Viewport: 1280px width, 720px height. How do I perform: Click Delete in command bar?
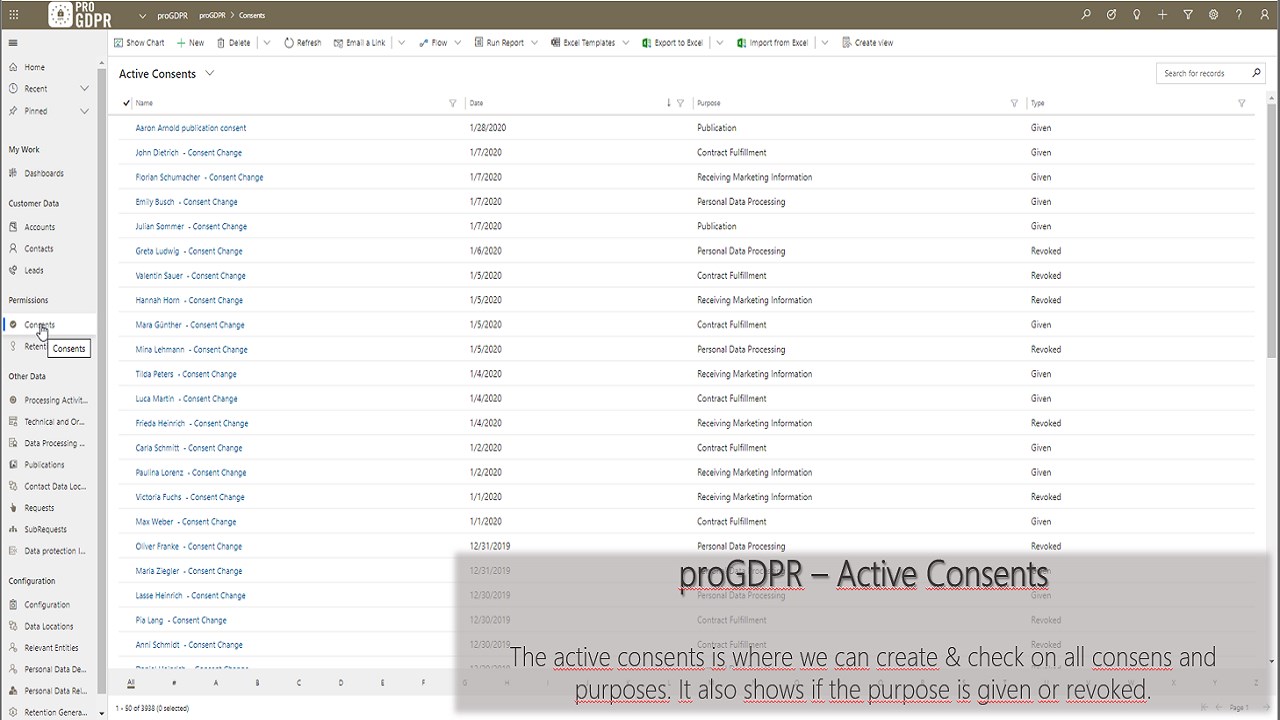(234, 43)
